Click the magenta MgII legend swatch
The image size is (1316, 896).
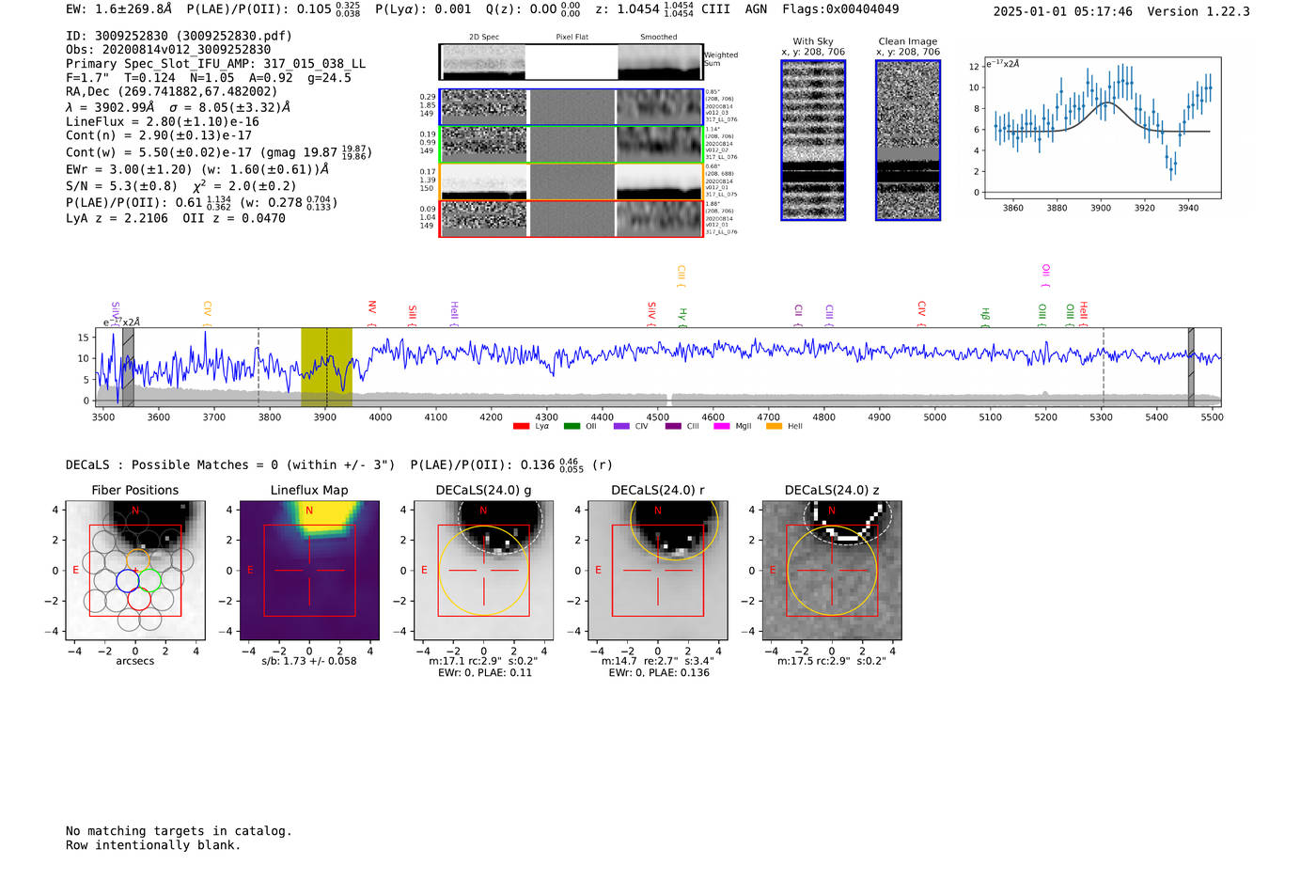tap(722, 427)
